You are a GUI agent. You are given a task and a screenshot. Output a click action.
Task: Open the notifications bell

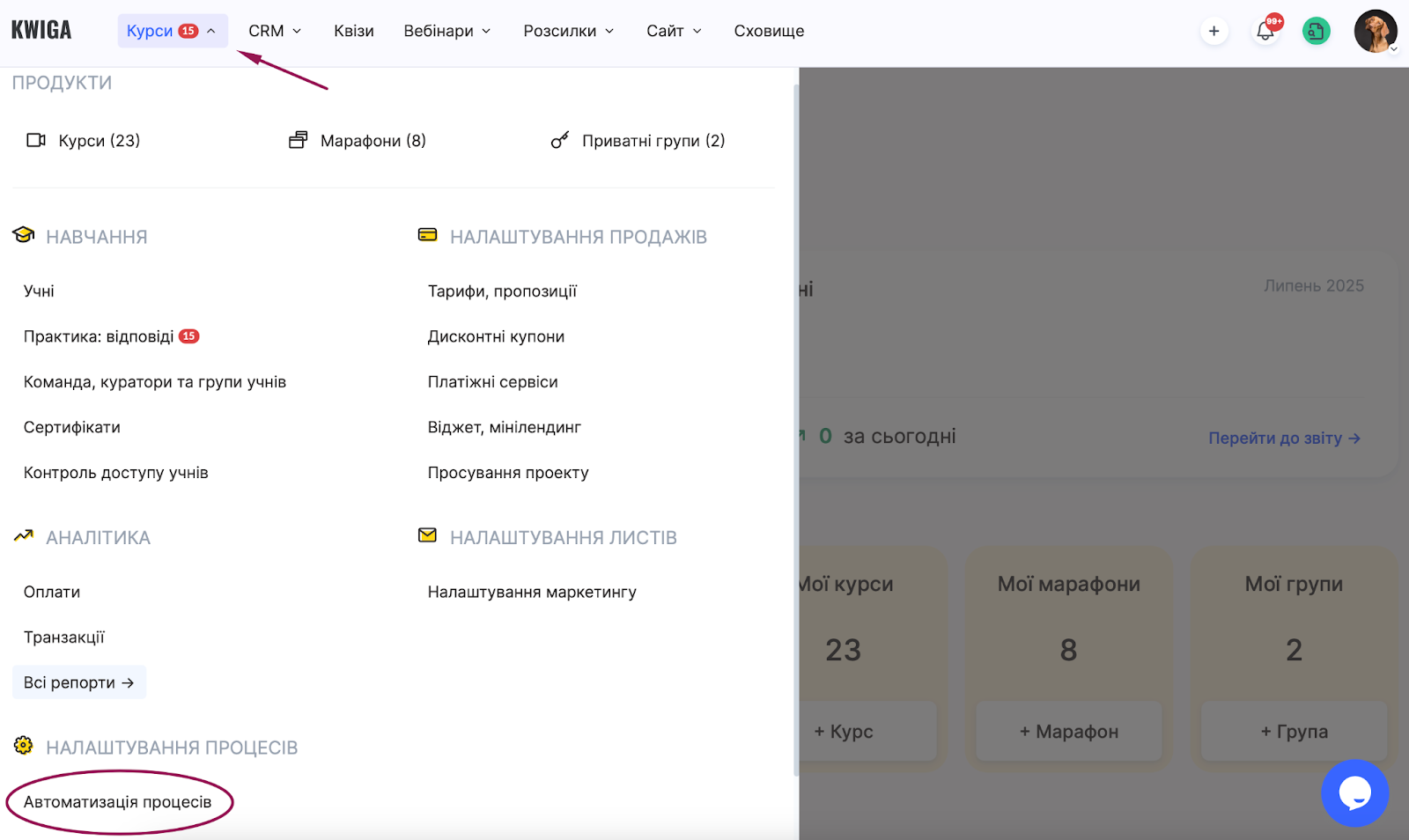click(1265, 31)
